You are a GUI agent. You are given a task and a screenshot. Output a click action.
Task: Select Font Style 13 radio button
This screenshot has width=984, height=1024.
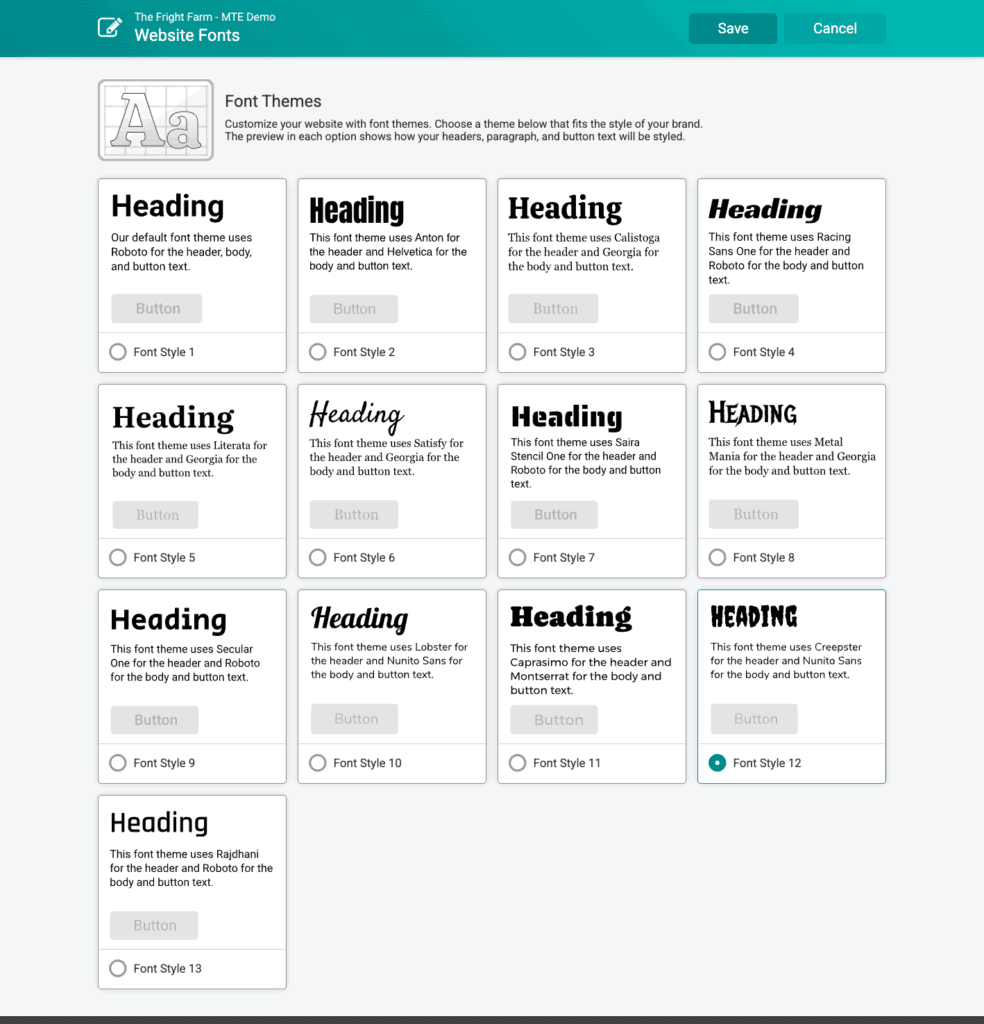(x=118, y=968)
